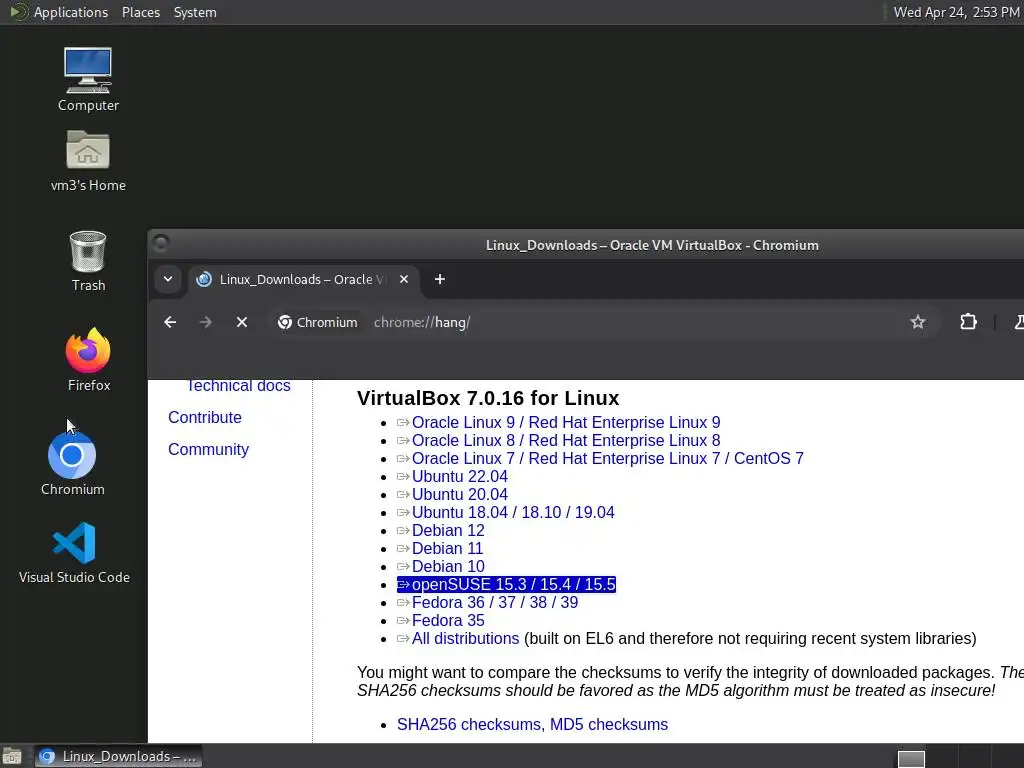Screen dimensions: 1024x768
Task: Download Ubuntu 18.04 / 18.10 / 19.04 package
Action: (513, 512)
